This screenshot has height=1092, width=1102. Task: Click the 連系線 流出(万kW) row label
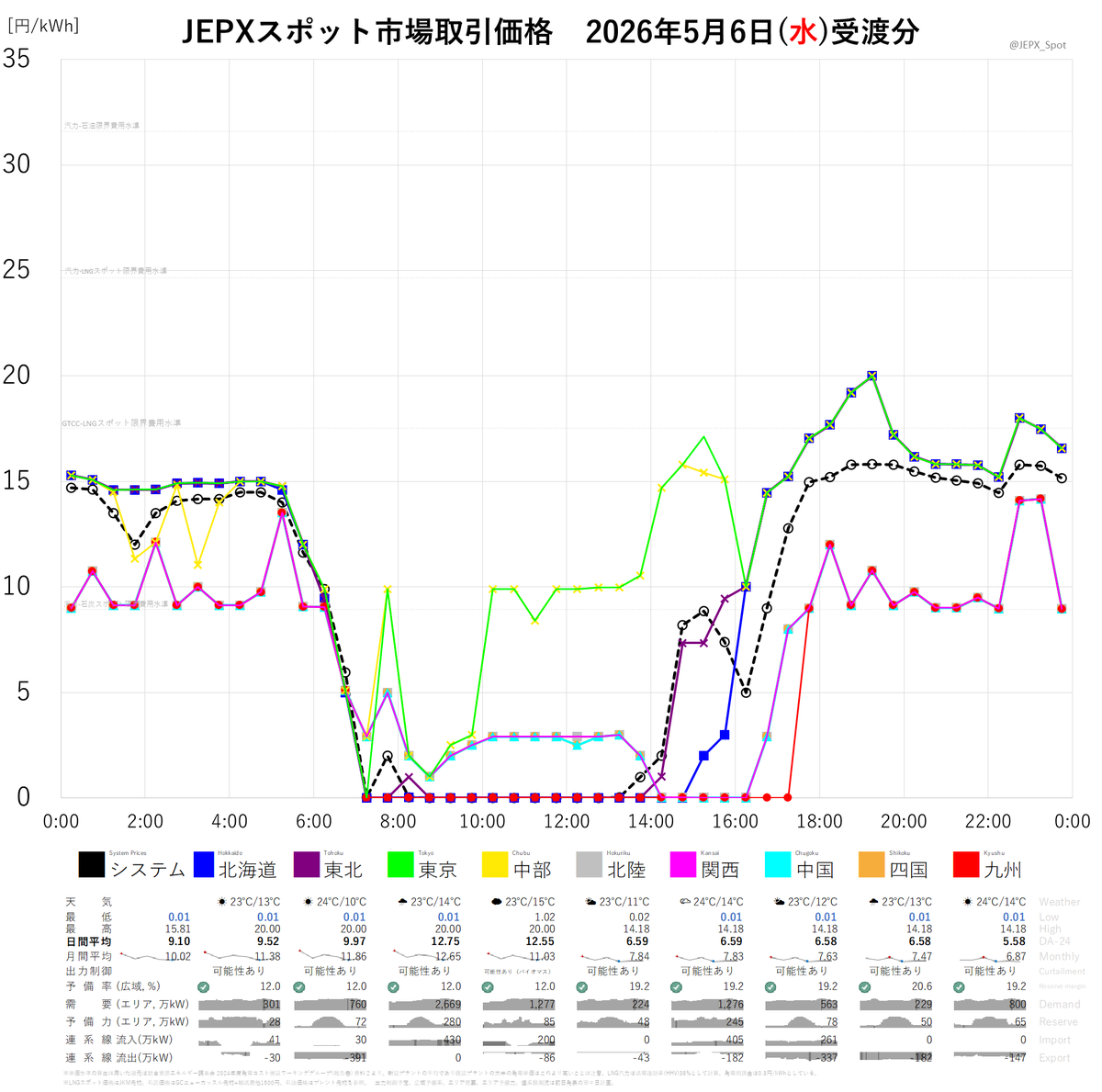pos(118,1058)
